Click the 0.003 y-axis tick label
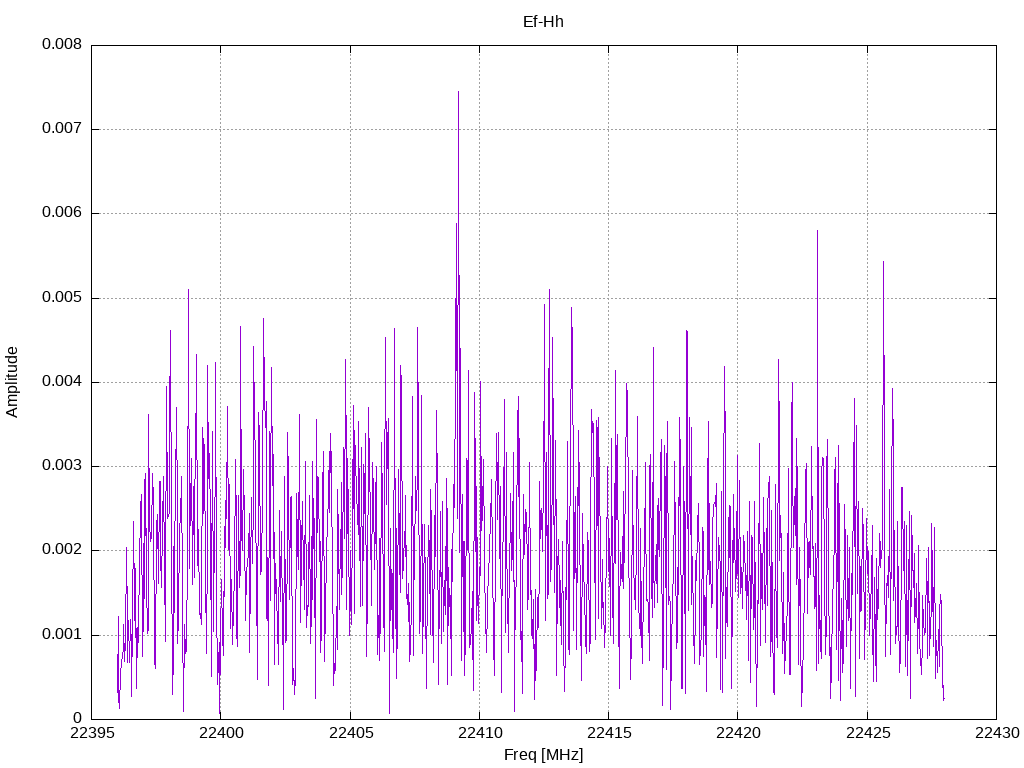 pos(62,466)
